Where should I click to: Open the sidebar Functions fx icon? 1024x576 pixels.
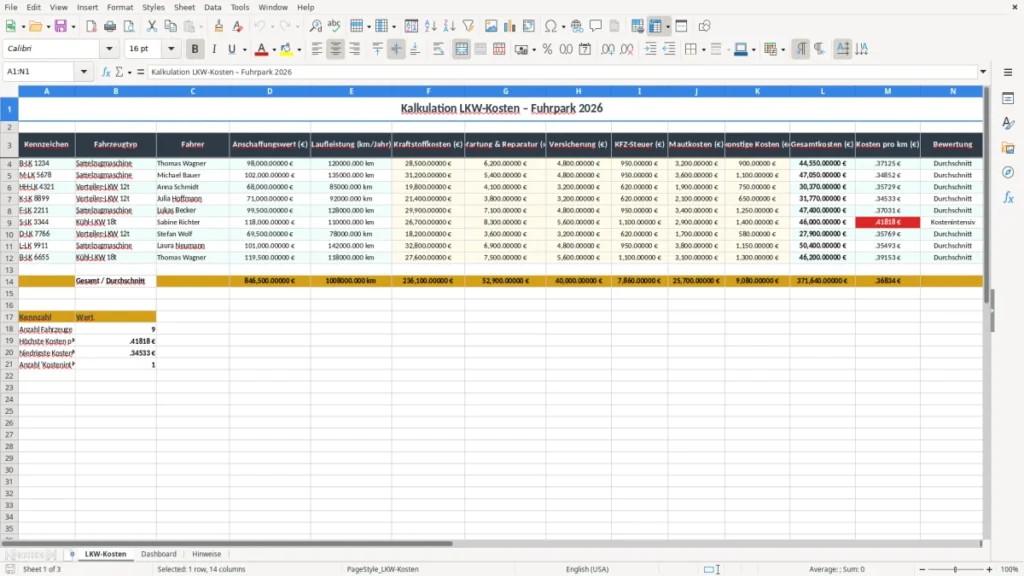pos(1008,197)
